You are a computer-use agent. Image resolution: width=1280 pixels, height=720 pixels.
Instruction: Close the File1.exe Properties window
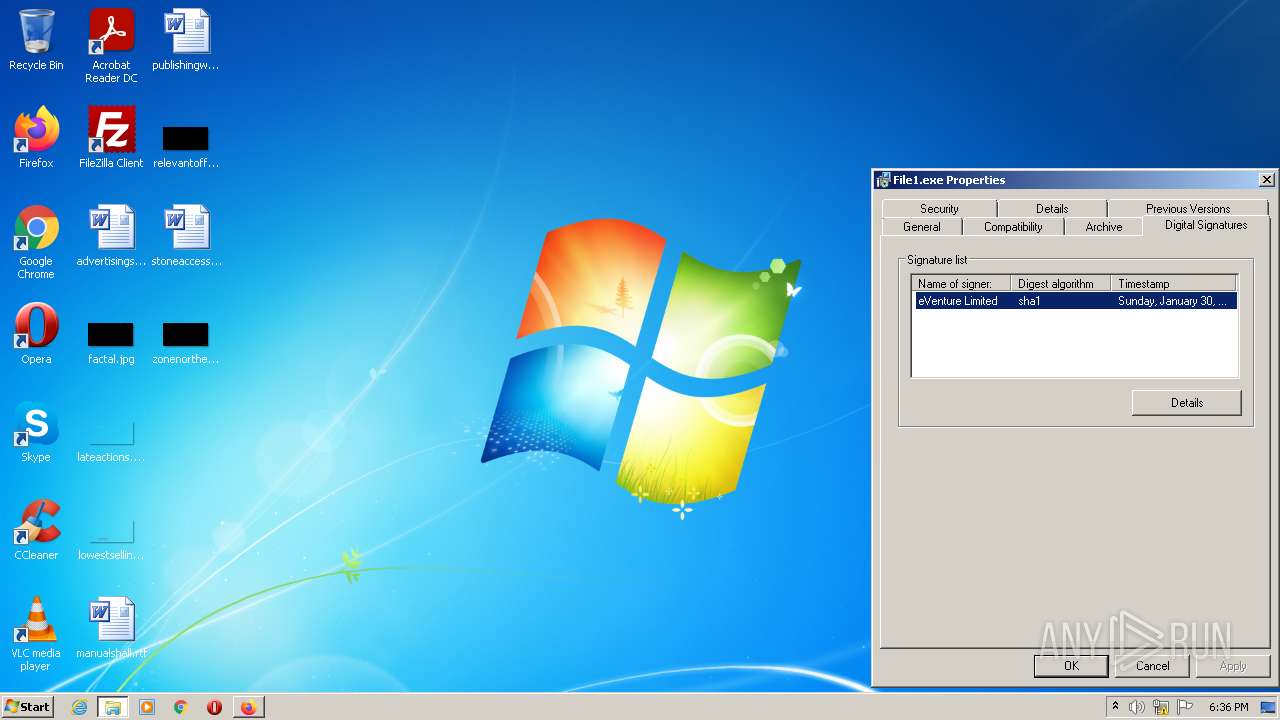click(1266, 180)
